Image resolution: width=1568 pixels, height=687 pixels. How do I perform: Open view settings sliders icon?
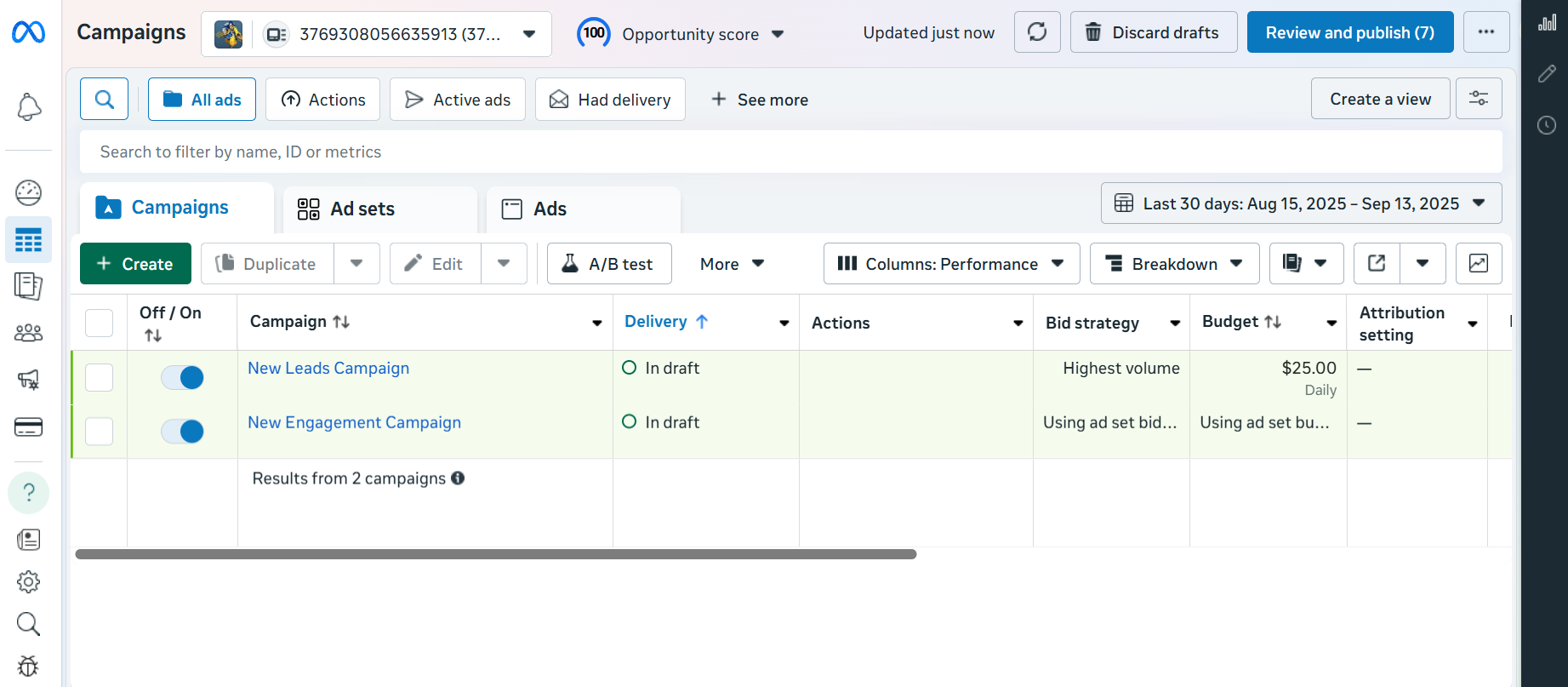click(x=1478, y=99)
